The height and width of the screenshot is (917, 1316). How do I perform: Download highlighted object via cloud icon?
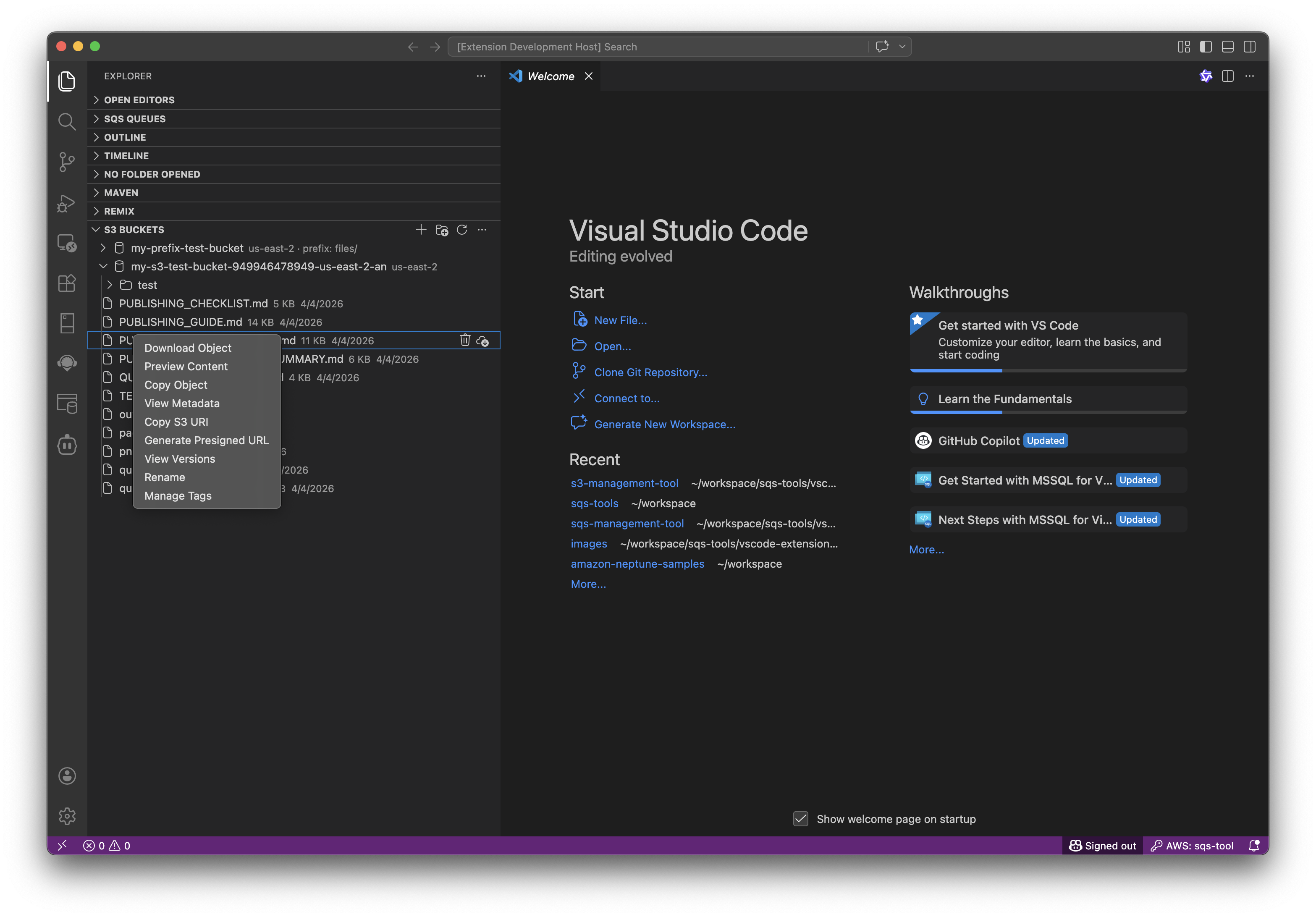(482, 341)
